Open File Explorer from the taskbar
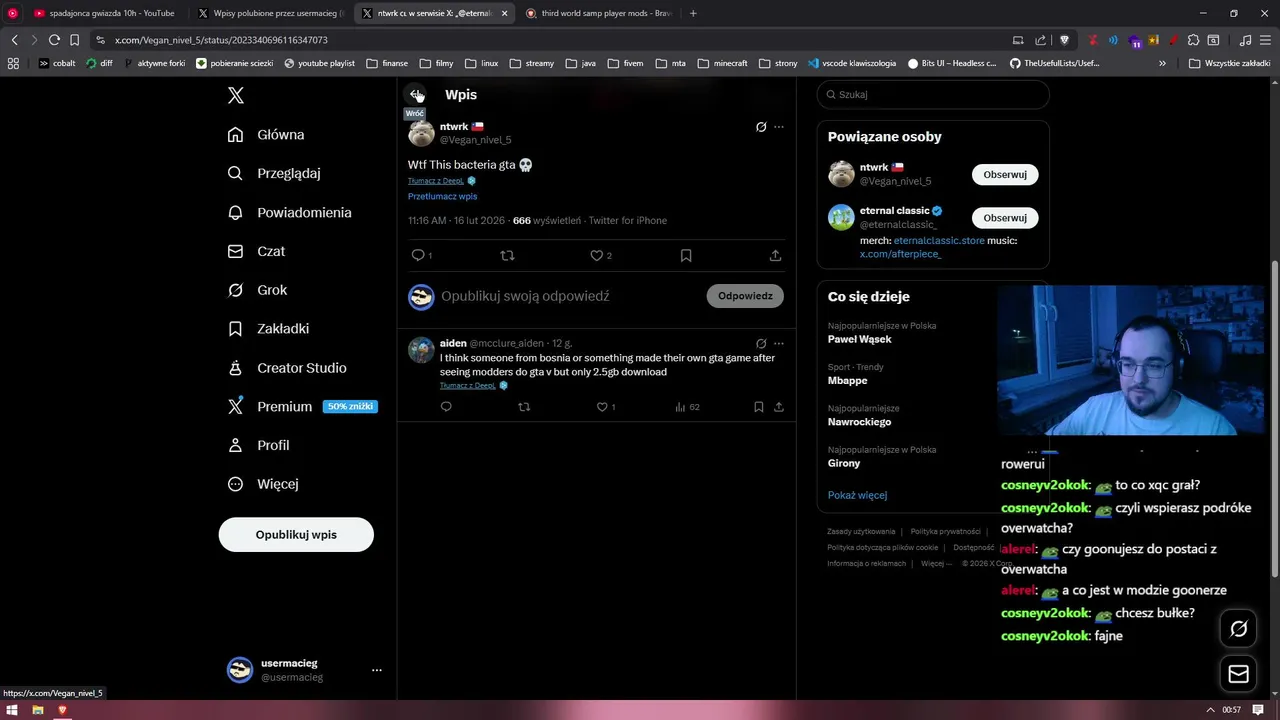Viewport: 1280px width, 720px height. click(x=38, y=710)
